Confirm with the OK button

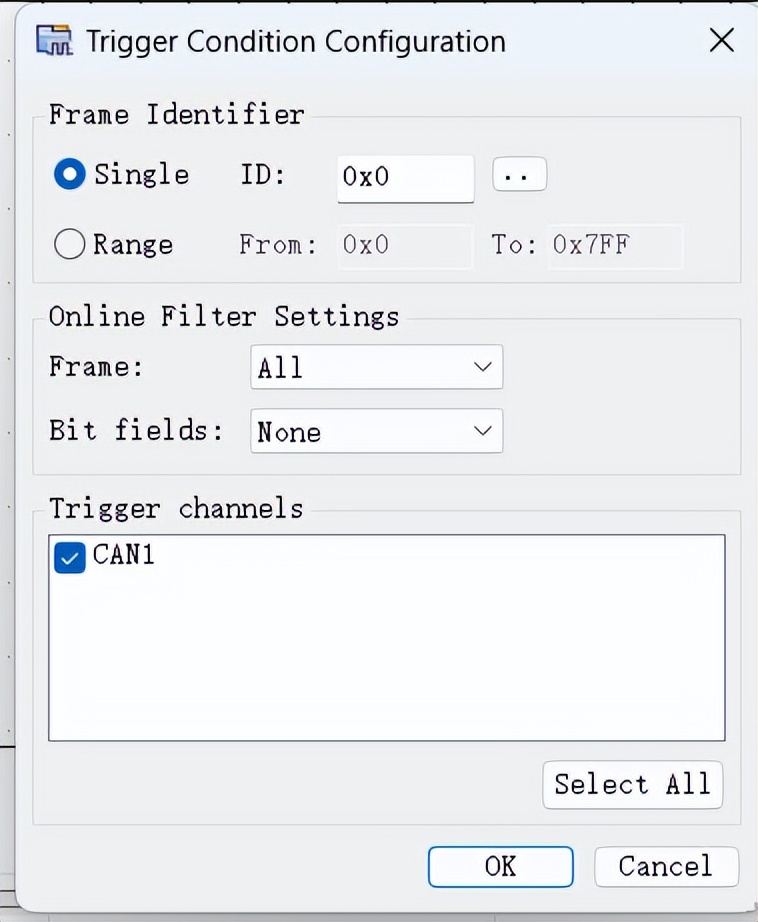[500, 866]
